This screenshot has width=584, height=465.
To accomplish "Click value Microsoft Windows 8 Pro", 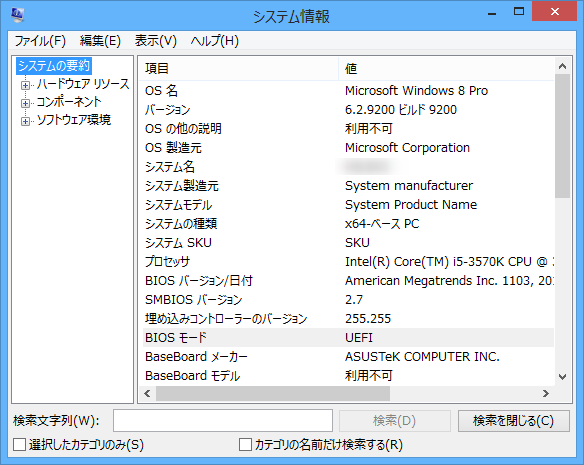I will (416, 91).
